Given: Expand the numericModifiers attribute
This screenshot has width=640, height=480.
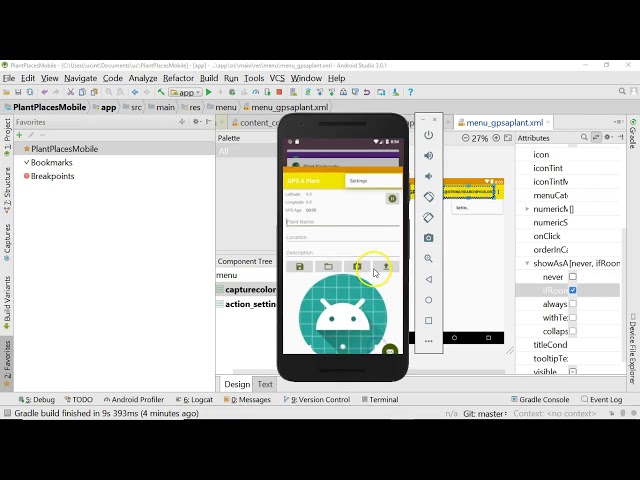Looking at the screenshot, I should point(527,209).
